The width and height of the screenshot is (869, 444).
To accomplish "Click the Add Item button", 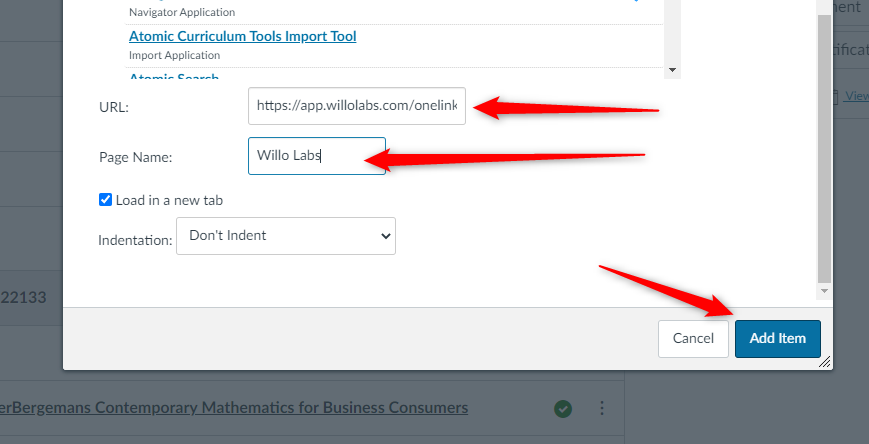I will [778, 339].
